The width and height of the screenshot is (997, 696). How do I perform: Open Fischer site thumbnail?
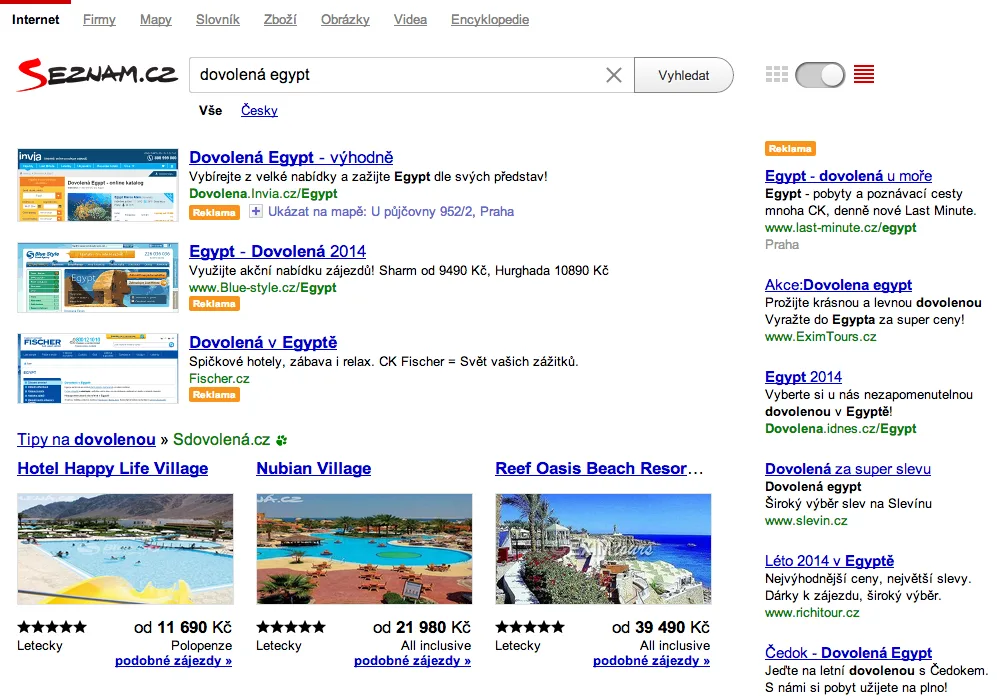[x=98, y=368]
